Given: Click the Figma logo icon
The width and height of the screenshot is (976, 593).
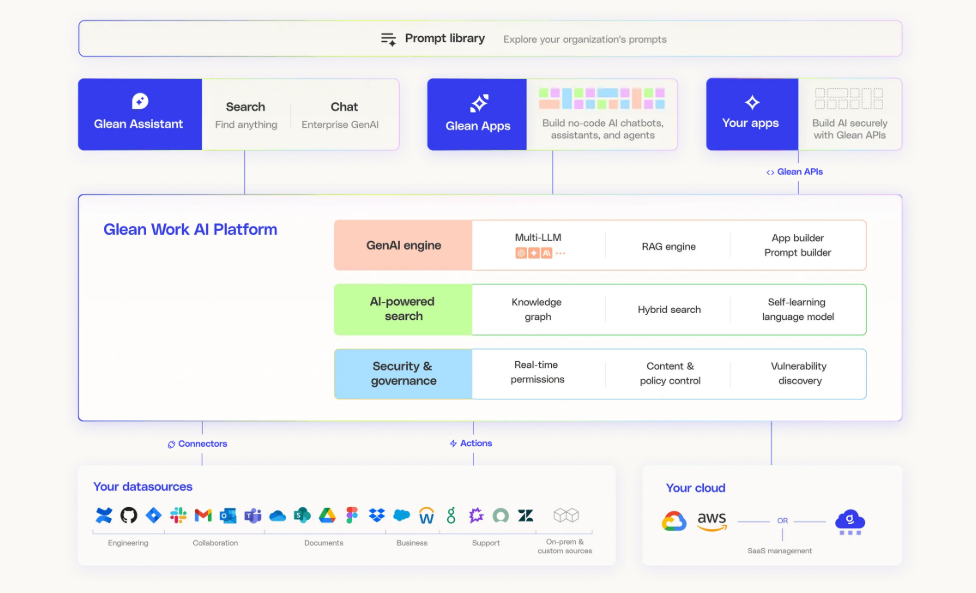Looking at the screenshot, I should pos(352,515).
